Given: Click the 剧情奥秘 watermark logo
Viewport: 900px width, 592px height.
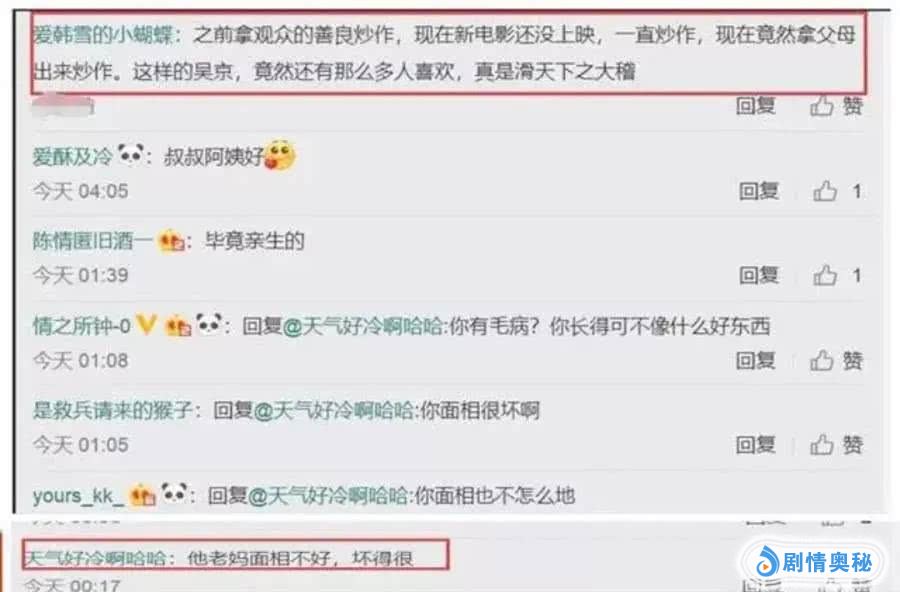Looking at the screenshot, I should click(x=813, y=561).
